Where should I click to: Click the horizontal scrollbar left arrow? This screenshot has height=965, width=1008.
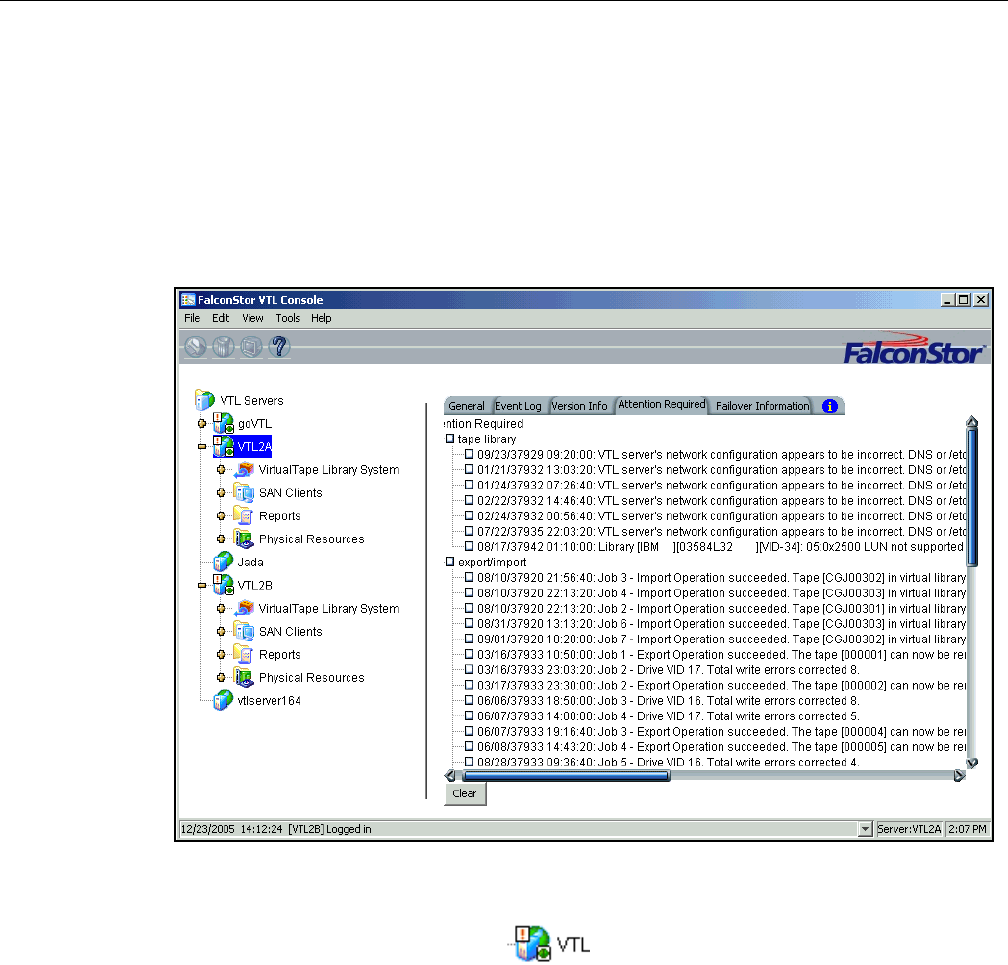click(x=450, y=776)
